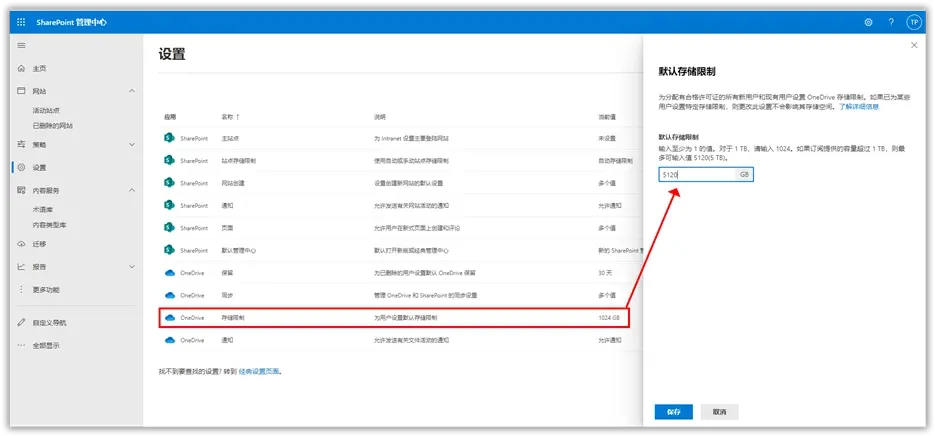The image size is (935, 436).
Task: Click the 保留 setting name
Action: [x=227, y=273]
